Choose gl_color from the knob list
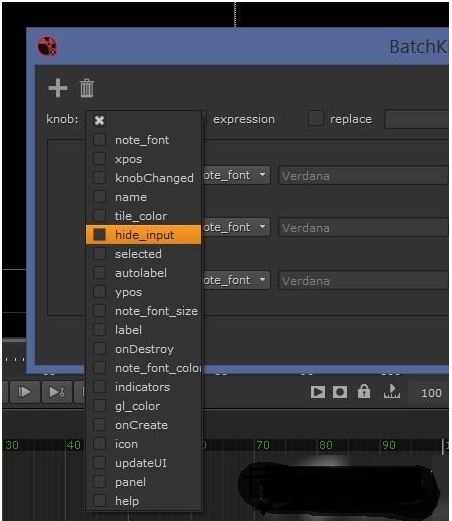Viewport: 452px width, 521px height. pyautogui.click(x=143, y=406)
